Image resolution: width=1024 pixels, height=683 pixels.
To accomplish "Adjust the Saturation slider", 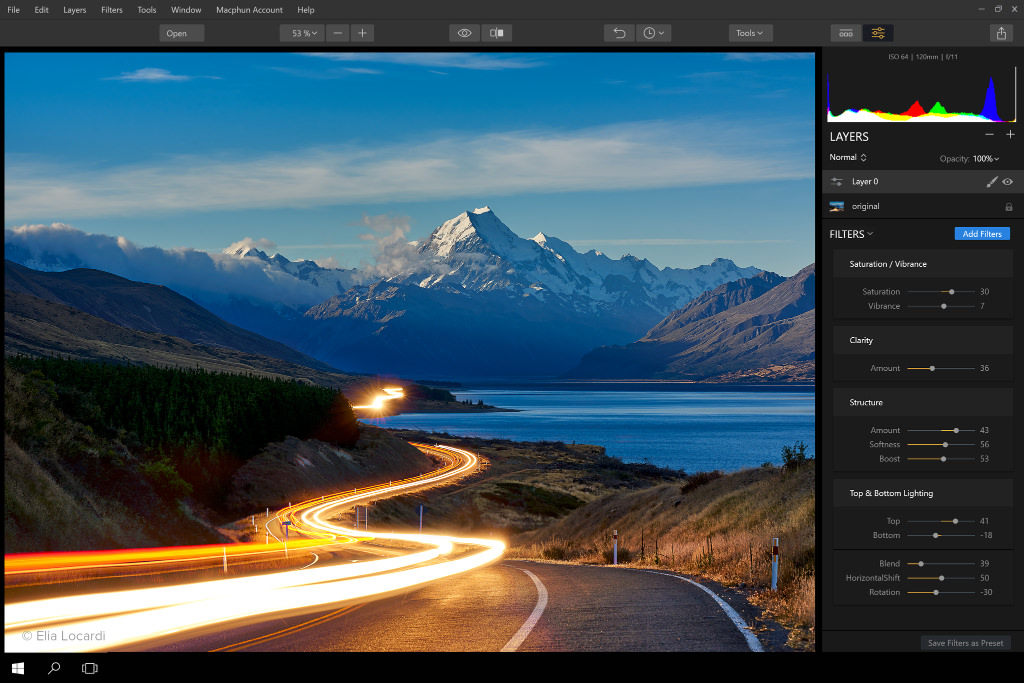I will 952,292.
